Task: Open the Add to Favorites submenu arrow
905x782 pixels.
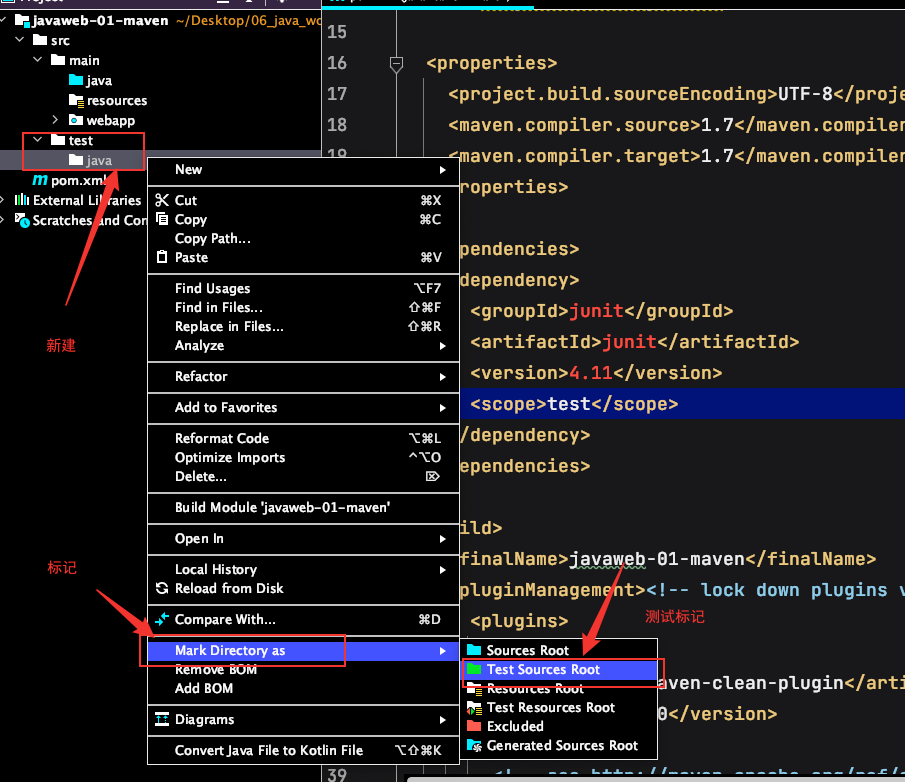Action: click(x=442, y=407)
